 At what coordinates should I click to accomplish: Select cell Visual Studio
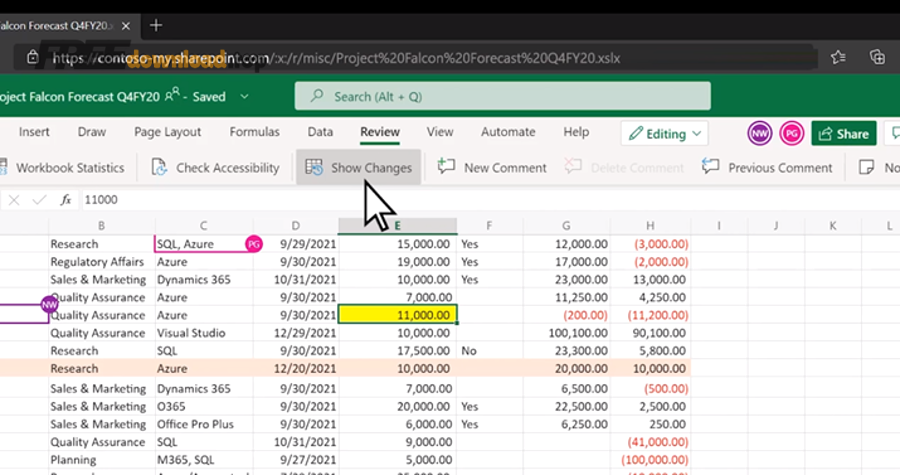[204, 333]
